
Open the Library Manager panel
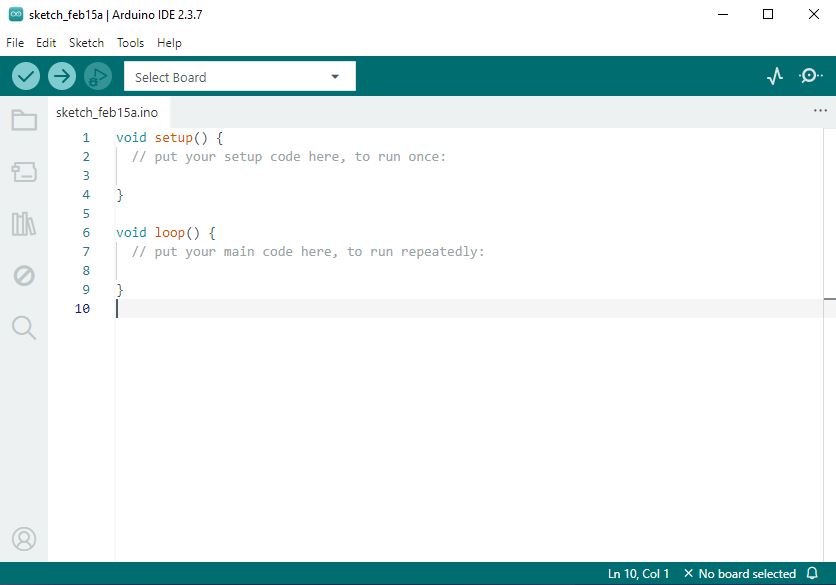[x=24, y=224]
